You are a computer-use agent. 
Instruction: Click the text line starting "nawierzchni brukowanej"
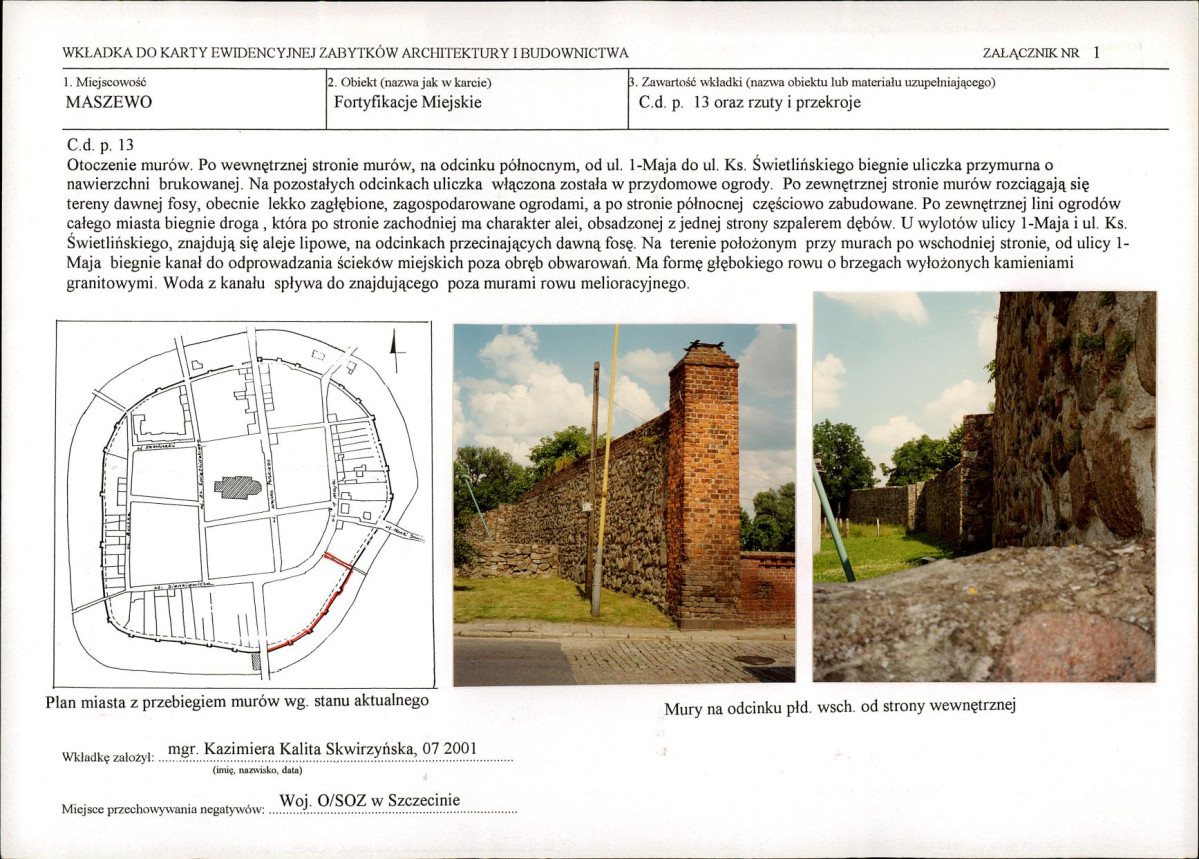pyautogui.click(x=578, y=184)
